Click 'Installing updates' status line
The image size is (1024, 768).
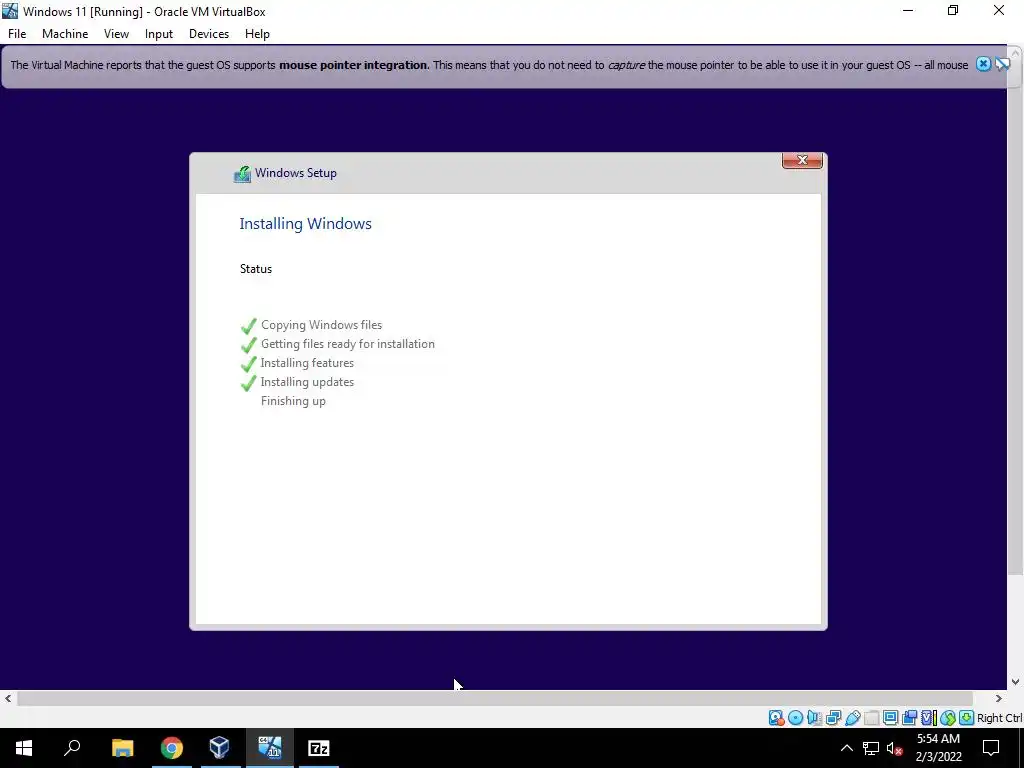pos(307,382)
